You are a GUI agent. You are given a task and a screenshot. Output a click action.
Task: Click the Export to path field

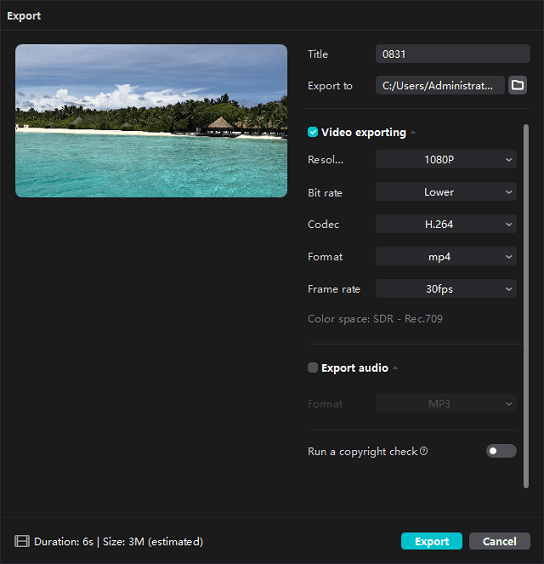click(440, 85)
